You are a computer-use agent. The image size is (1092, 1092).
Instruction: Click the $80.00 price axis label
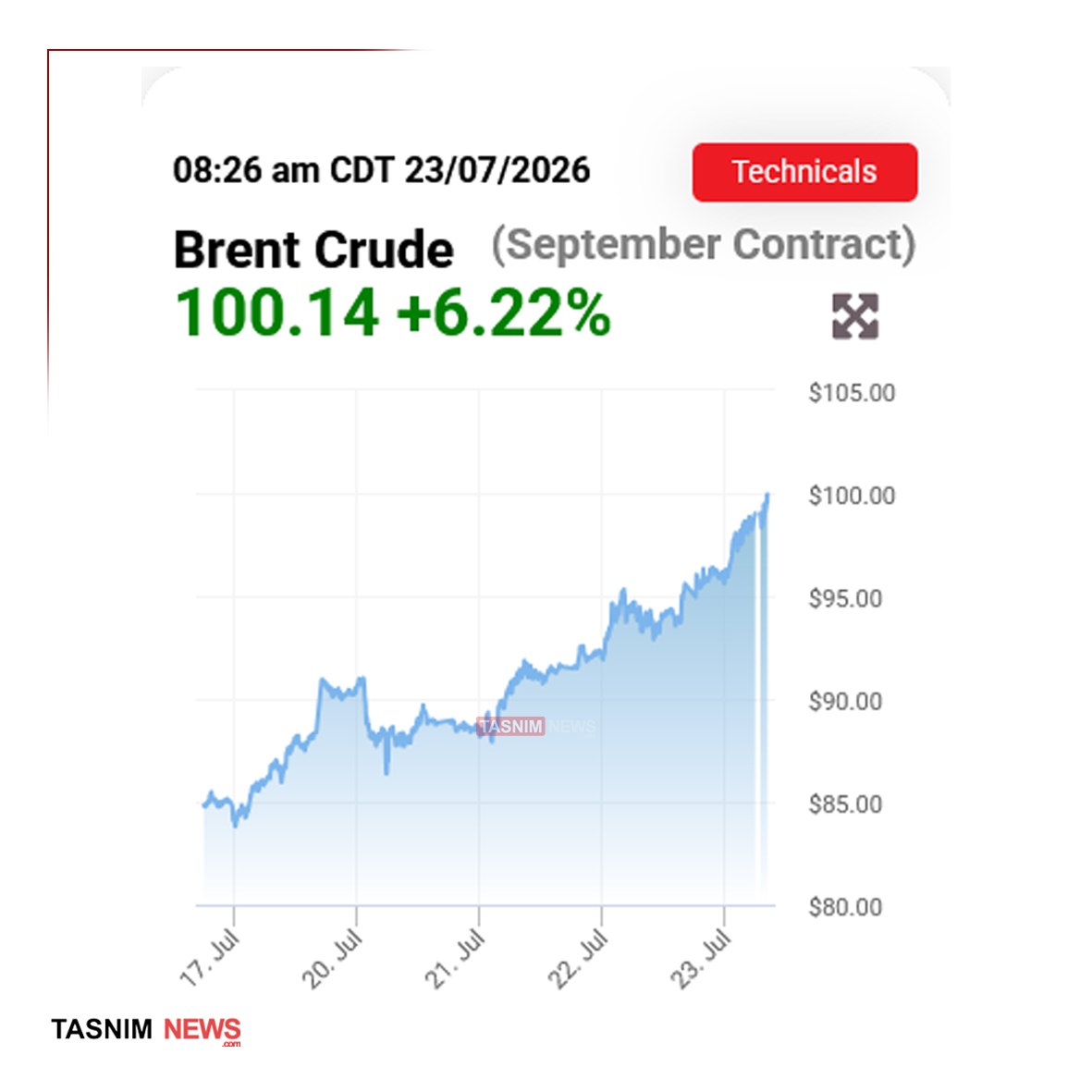pos(845,907)
